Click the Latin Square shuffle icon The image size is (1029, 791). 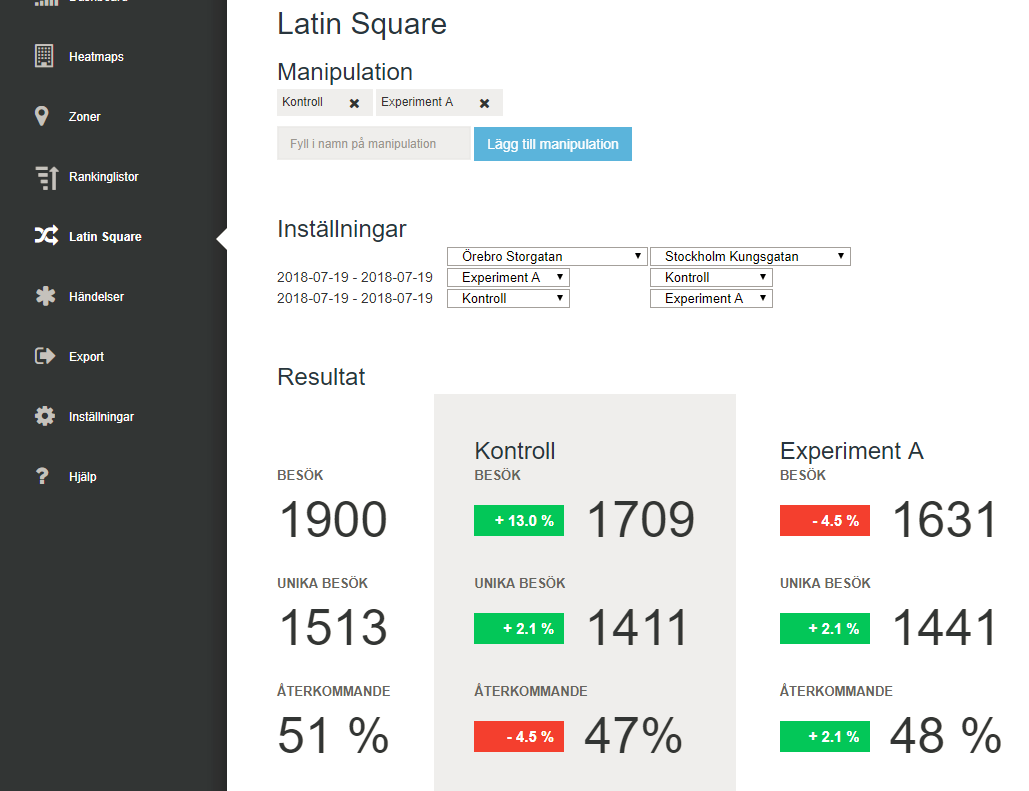(x=46, y=236)
